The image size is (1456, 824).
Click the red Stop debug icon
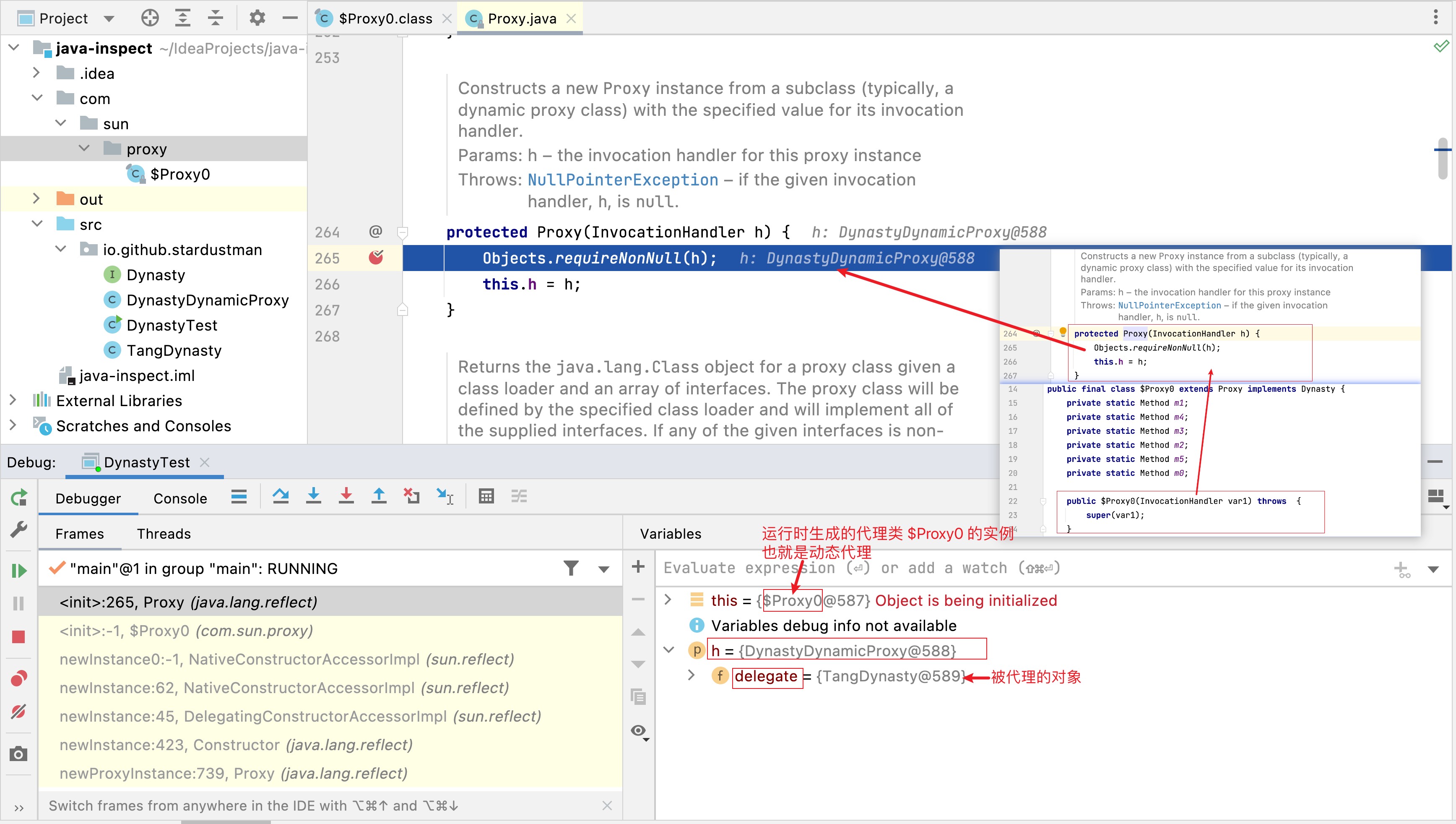point(19,637)
